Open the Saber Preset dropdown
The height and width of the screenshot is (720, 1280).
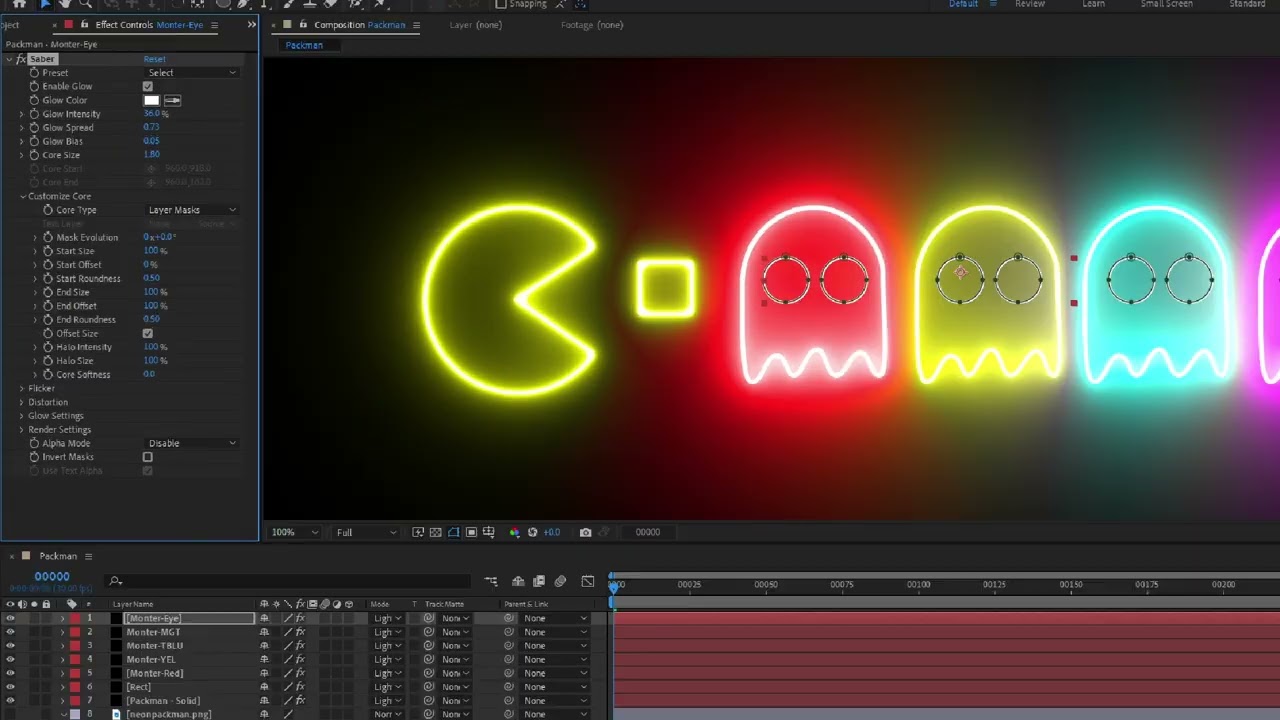coord(192,73)
